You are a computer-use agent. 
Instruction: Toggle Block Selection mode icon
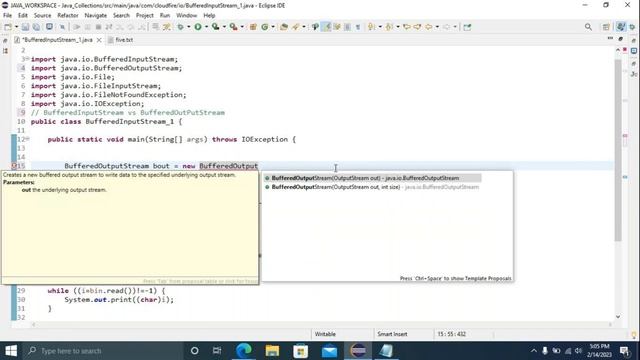point(347,27)
